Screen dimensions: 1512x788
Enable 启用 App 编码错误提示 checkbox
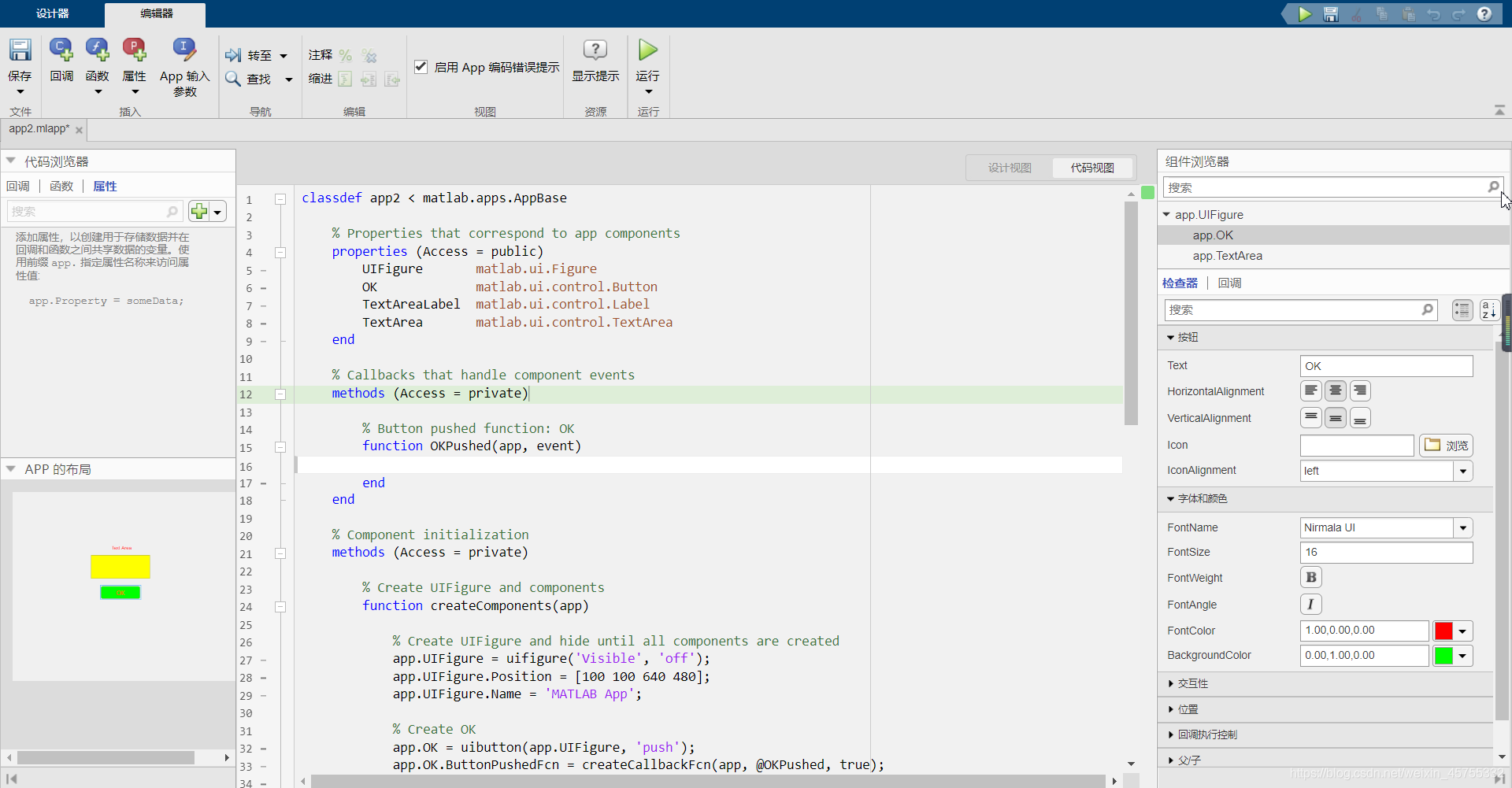pos(421,67)
